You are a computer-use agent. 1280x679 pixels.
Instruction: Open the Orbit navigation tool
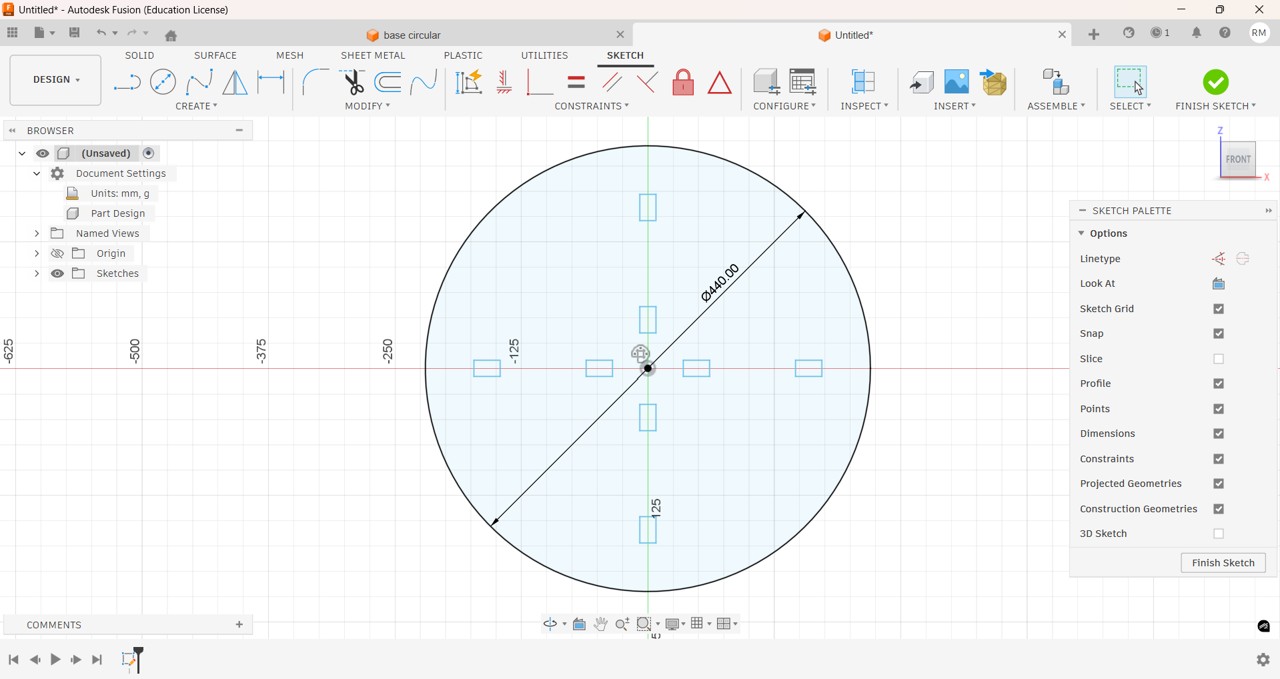click(x=551, y=624)
